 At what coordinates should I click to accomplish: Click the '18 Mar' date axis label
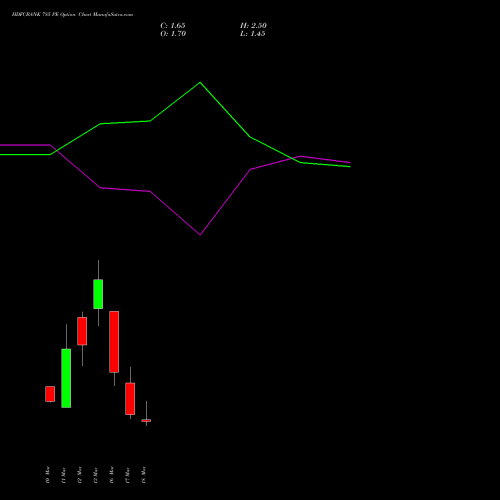144,475
